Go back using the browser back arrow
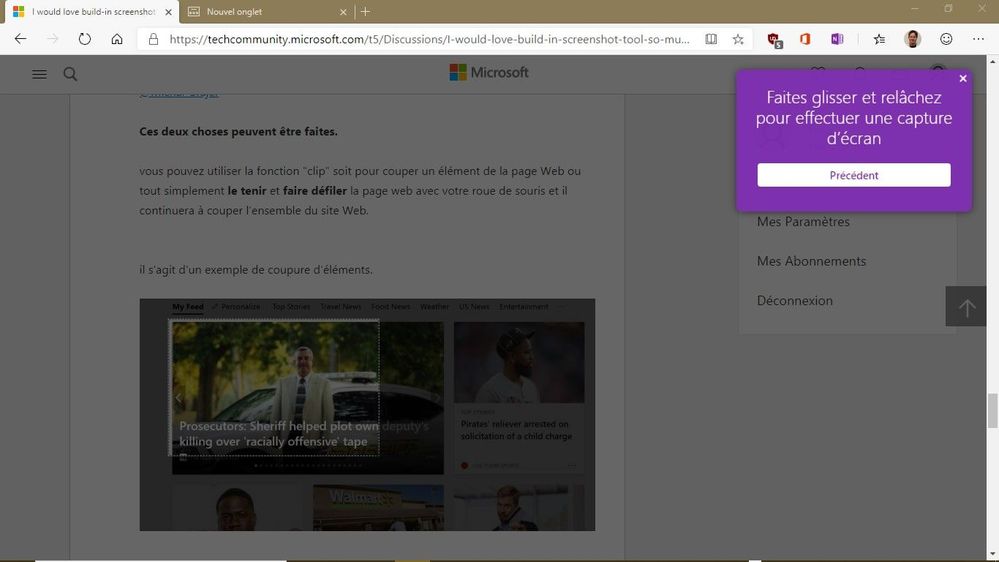 (20, 39)
